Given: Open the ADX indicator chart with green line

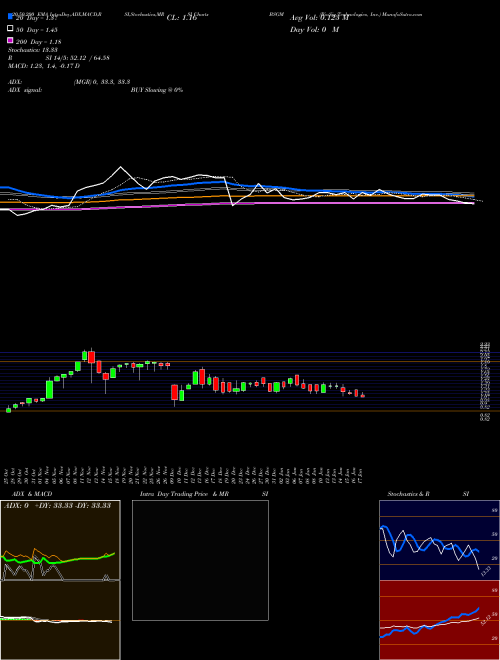Looking at the screenshot, I should click(x=60, y=540).
